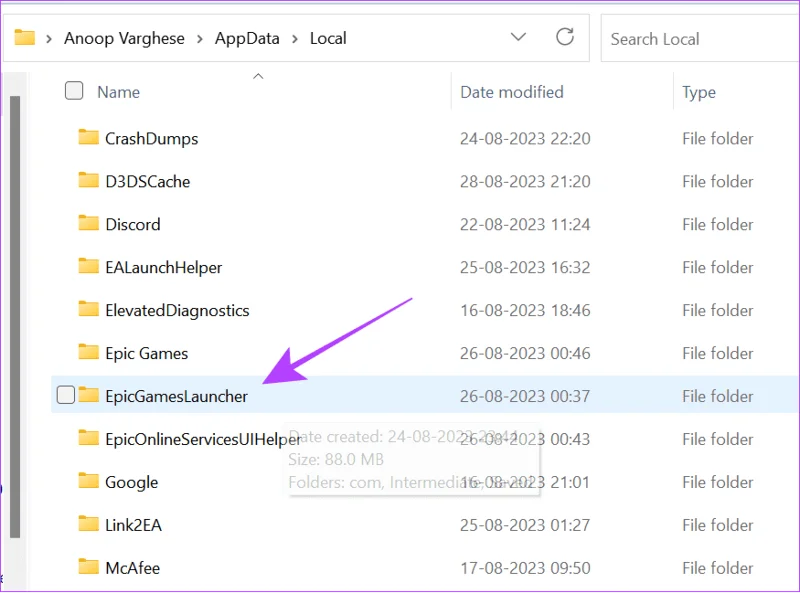Tick the EpicGamesLauncher row checkbox
This screenshot has height=593, width=800.
pos(66,395)
